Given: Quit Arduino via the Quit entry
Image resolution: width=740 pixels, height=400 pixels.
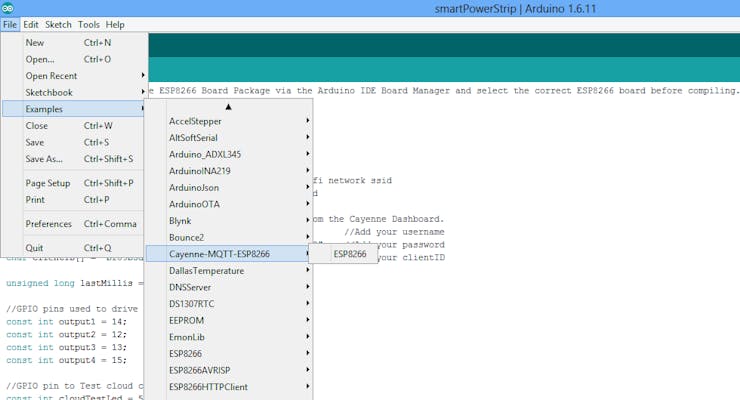Looking at the screenshot, I should point(34,248).
